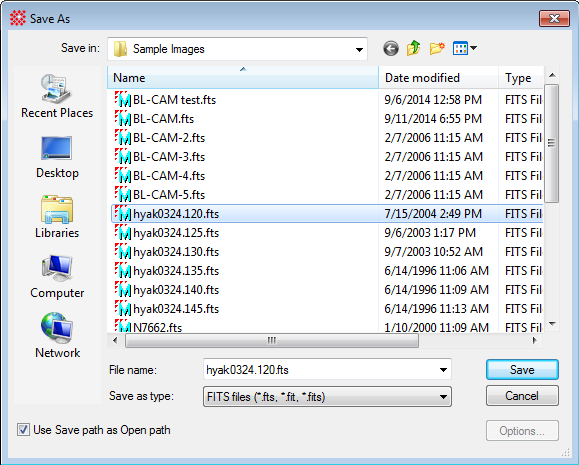Image resolution: width=579 pixels, height=465 pixels.
Task: Expand the Save in folder dropdown
Action: coord(359,49)
